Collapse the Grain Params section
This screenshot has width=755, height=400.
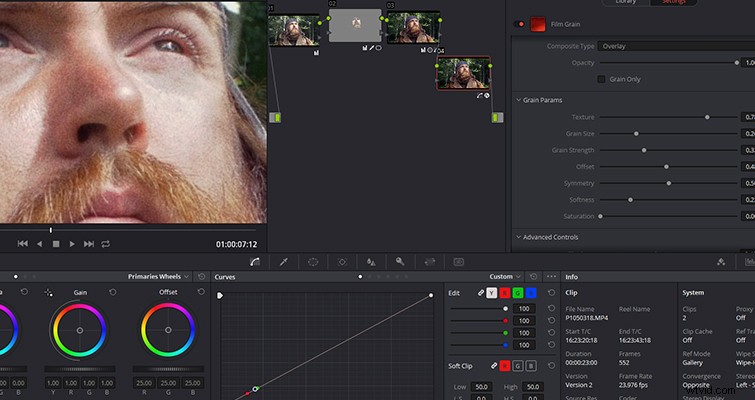[519, 100]
